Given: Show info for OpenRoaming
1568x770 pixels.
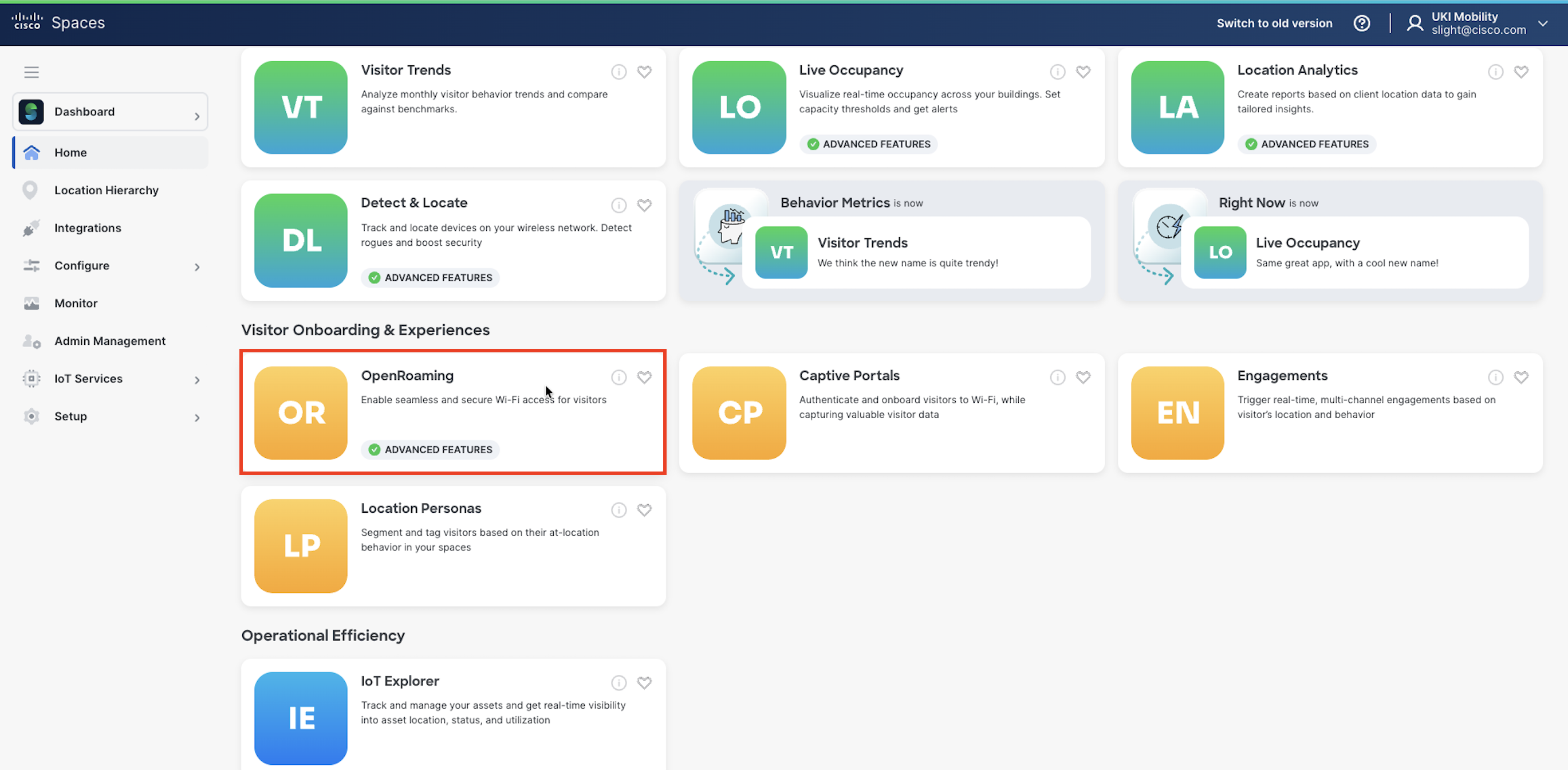Looking at the screenshot, I should [618, 377].
